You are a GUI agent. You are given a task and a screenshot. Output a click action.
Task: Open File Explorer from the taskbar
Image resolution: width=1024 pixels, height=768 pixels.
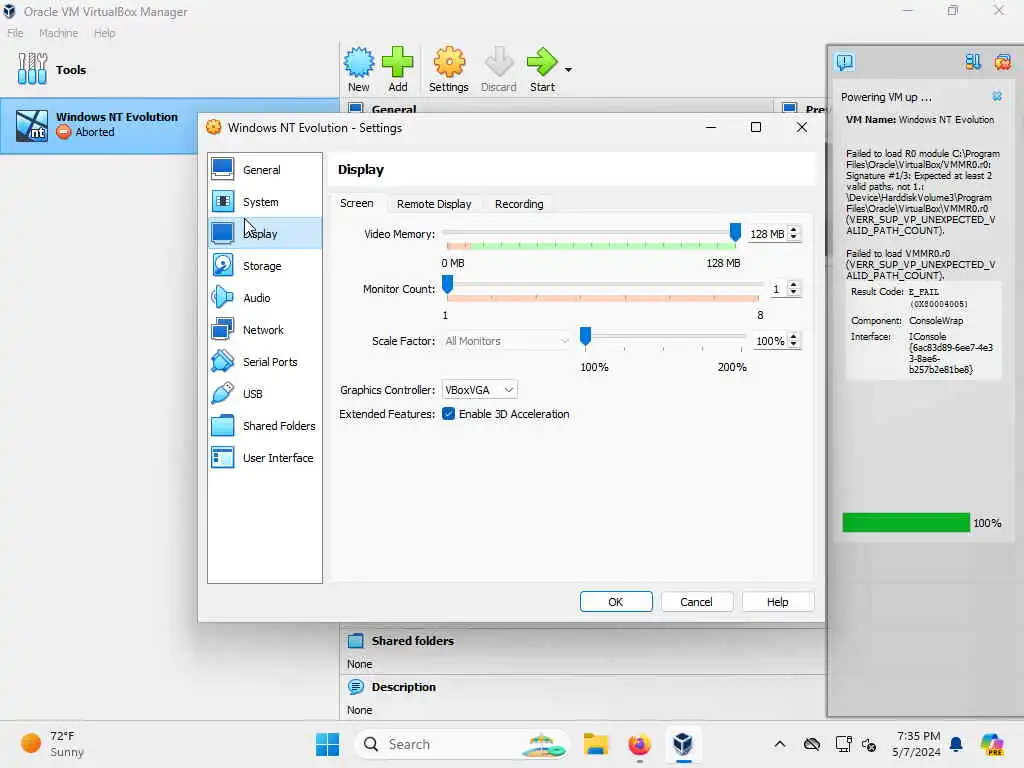coord(596,744)
